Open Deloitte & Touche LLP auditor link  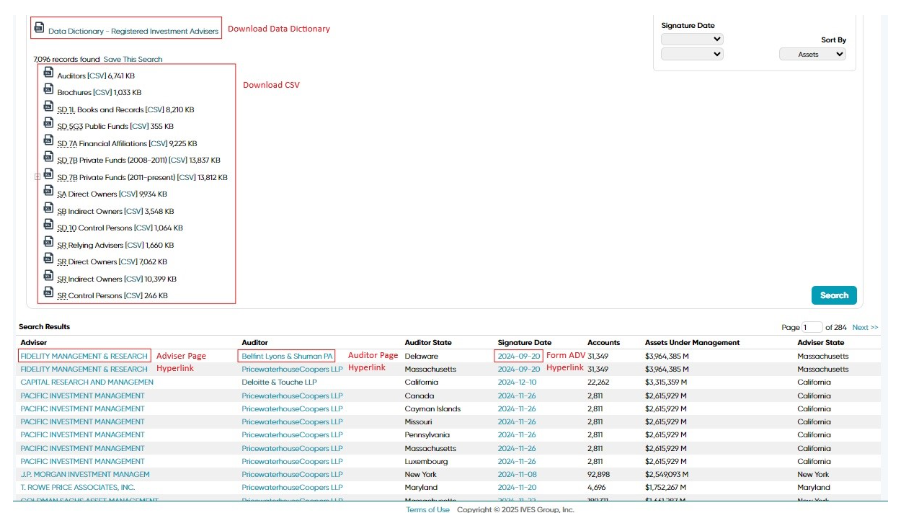pyautogui.click(x=279, y=382)
